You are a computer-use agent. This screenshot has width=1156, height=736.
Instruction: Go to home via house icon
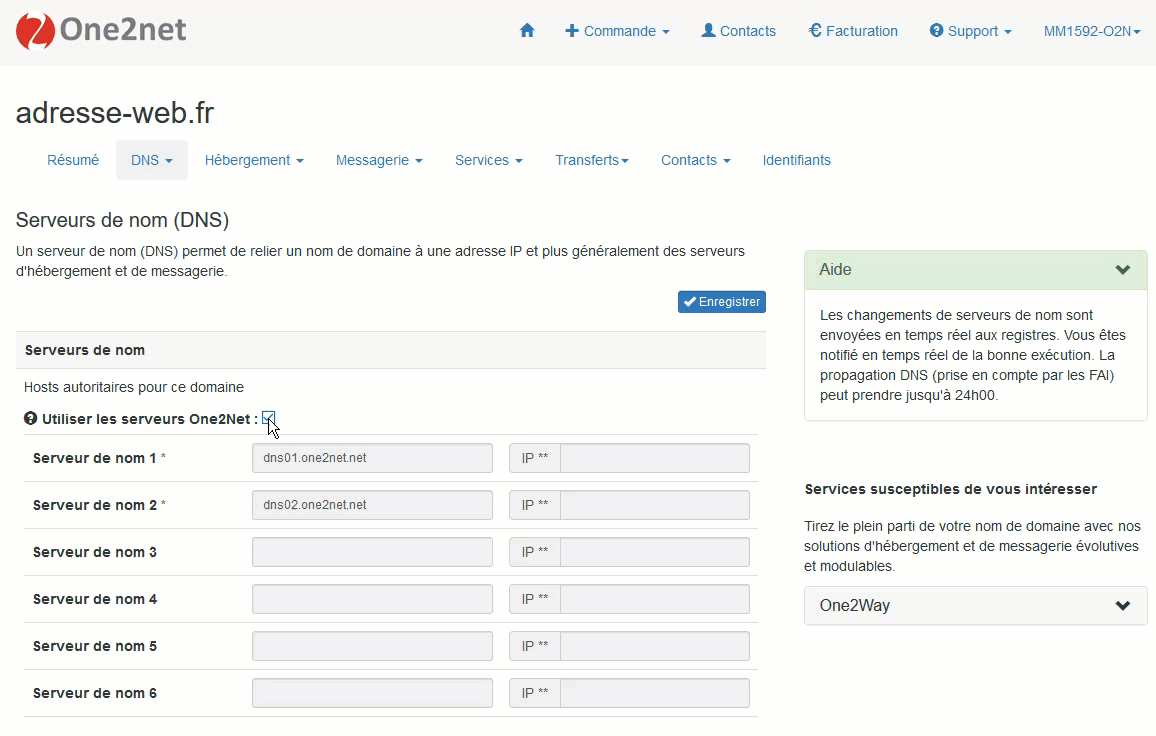pyautogui.click(x=527, y=31)
